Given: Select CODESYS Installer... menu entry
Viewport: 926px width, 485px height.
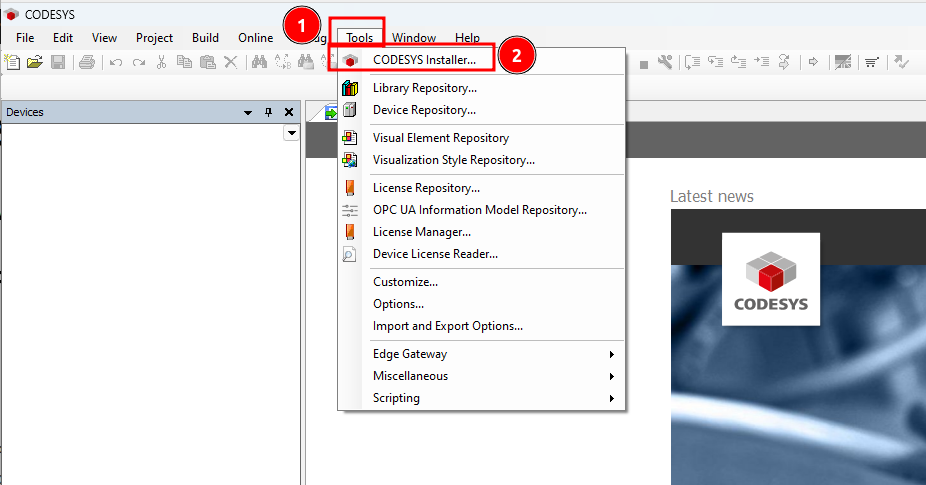Looking at the screenshot, I should (482, 60).
